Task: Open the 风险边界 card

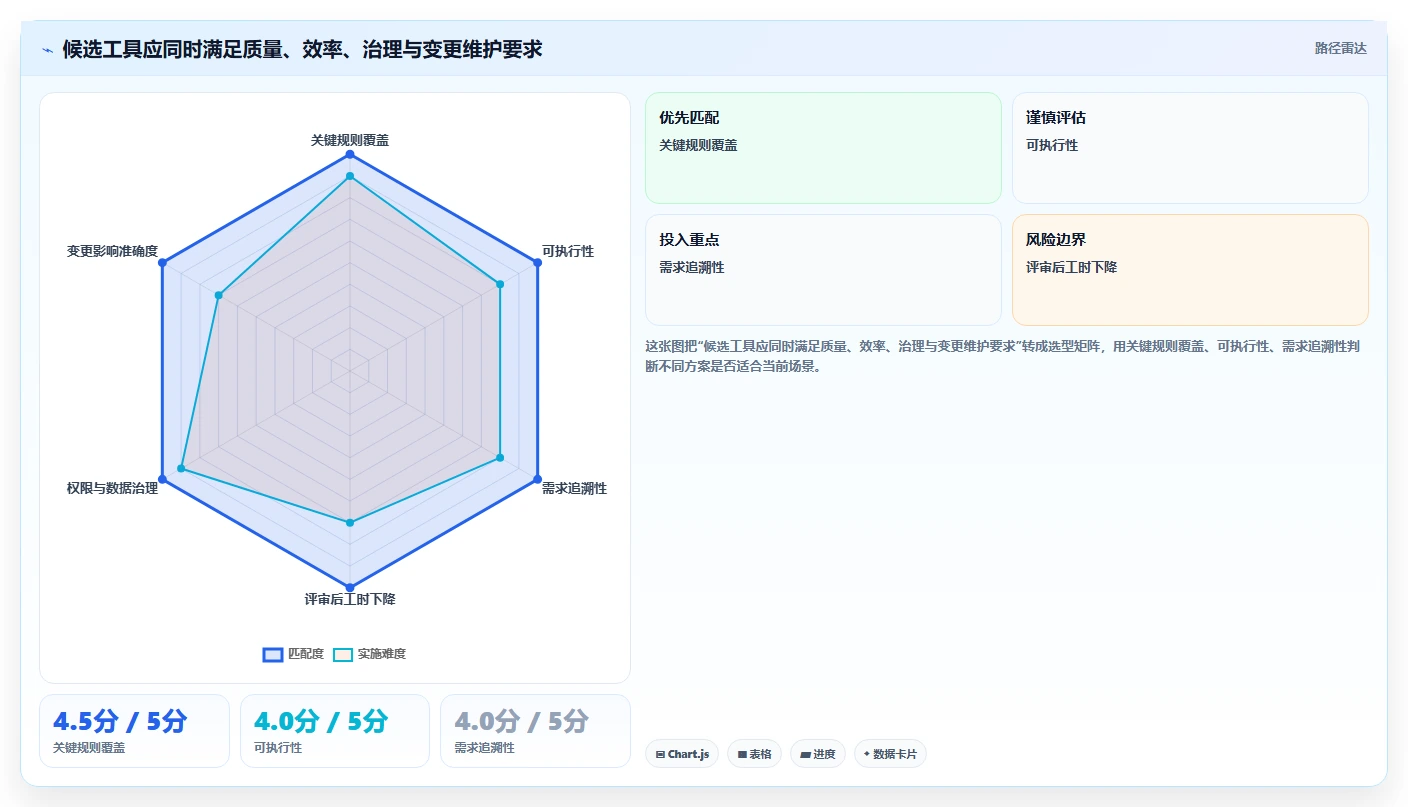Action: click(1190, 270)
